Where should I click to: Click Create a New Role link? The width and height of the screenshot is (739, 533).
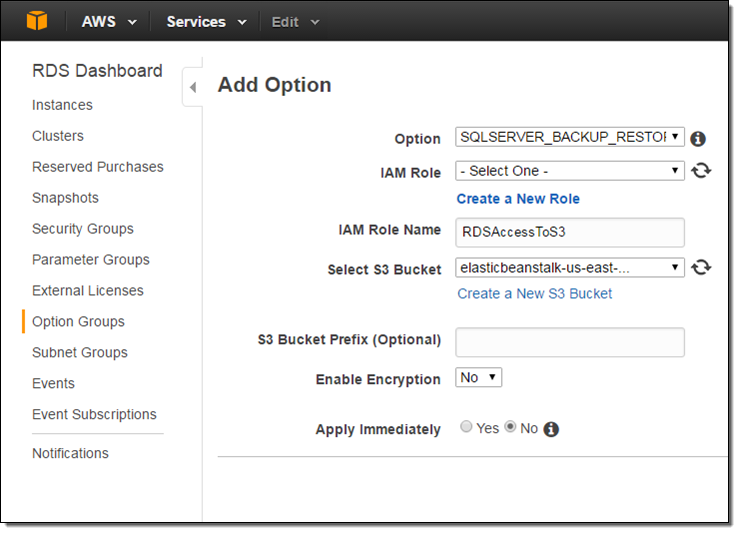point(518,199)
